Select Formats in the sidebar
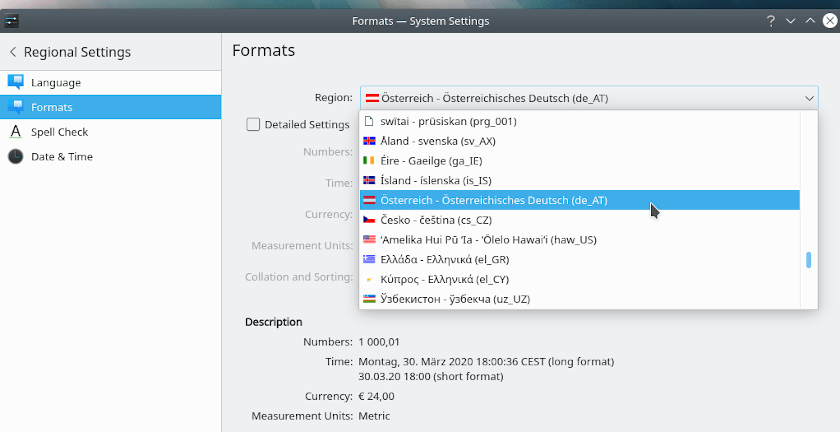The height and width of the screenshot is (432, 840). 110,107
